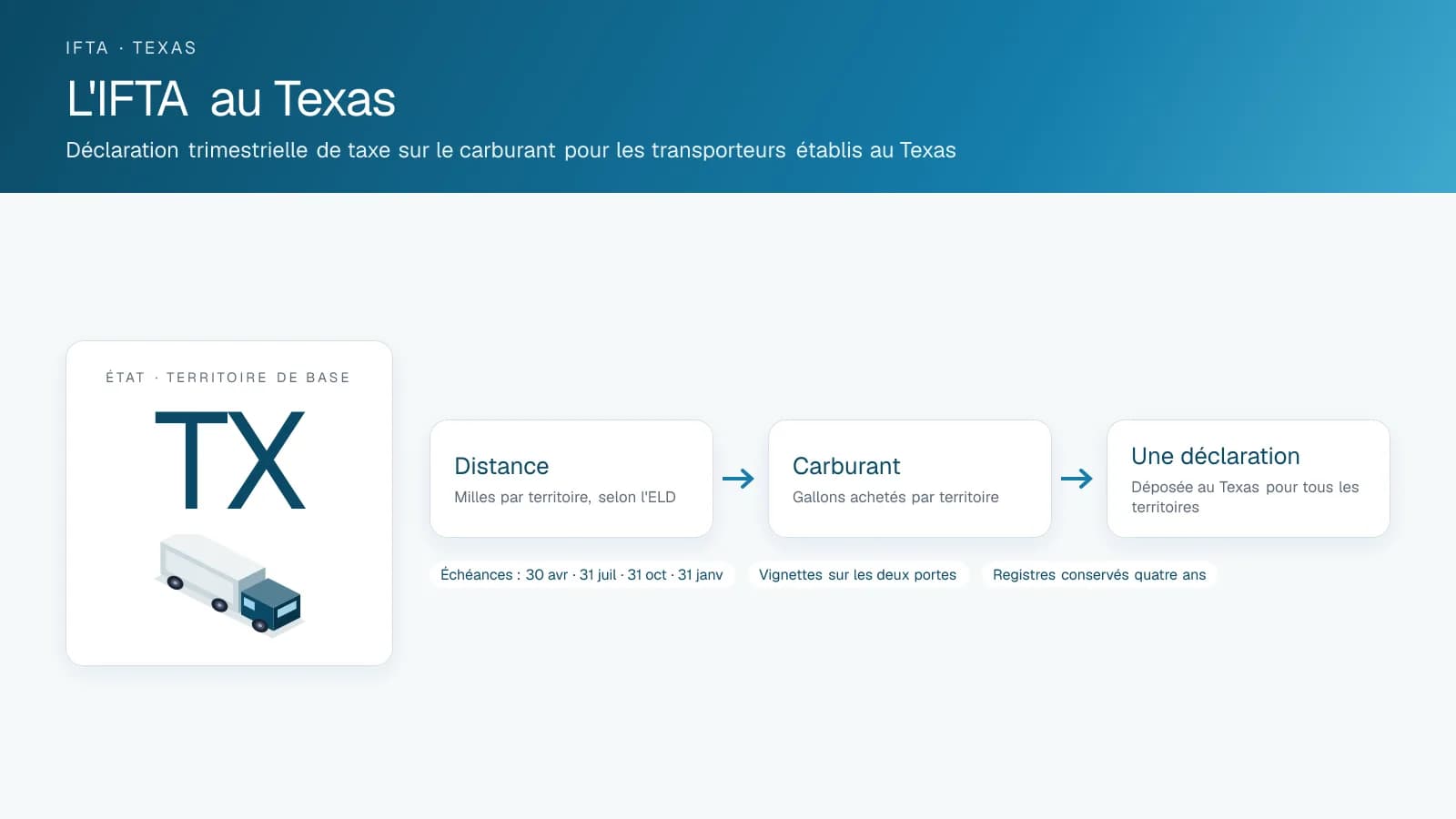Click the Échéances deadlines pill

pyautogui.click(x=581, y=575)
